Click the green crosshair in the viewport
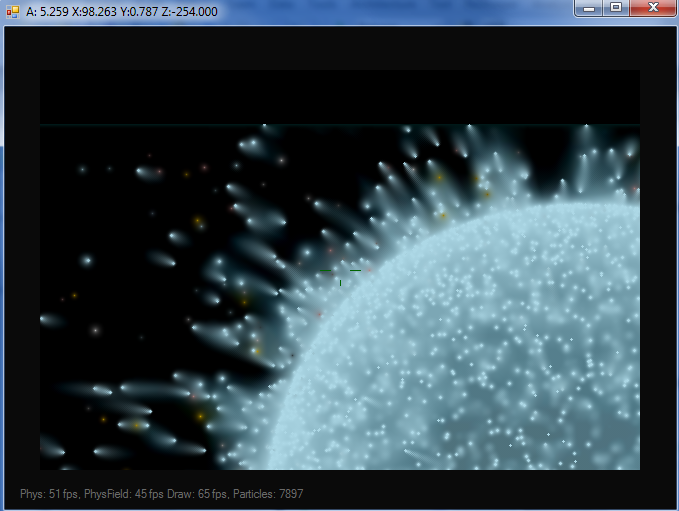The height and width of the screenshot is (511, 679). (340, 277)
